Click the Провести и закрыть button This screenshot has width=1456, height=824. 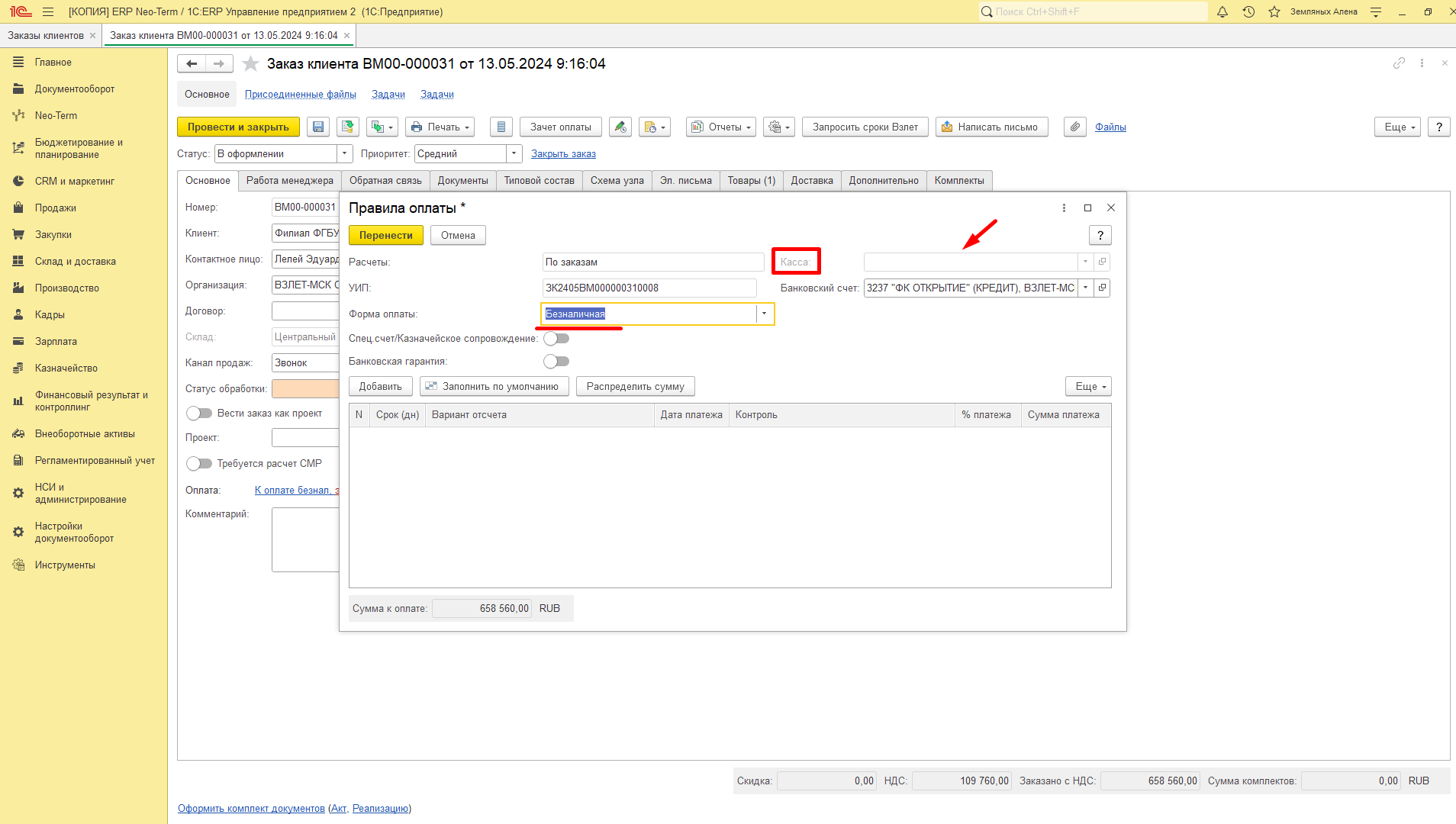(238, 127)
